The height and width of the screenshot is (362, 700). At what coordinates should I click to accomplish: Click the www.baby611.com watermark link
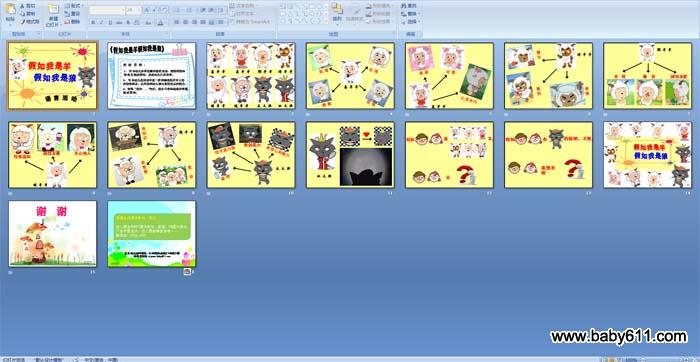(618, 336)
